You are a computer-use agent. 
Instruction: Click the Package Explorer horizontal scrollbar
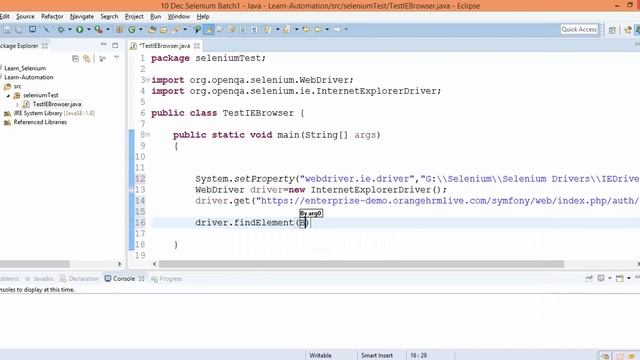point(35,264)
